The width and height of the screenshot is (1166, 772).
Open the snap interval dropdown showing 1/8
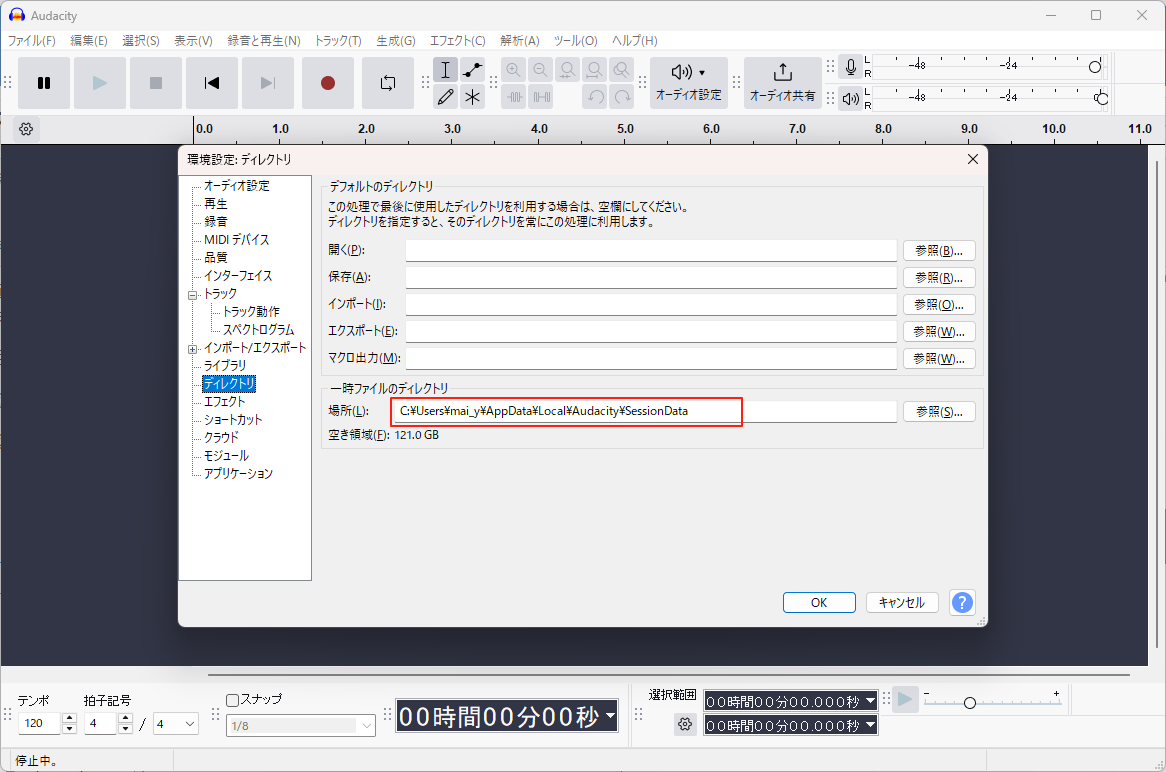point(300,725)
